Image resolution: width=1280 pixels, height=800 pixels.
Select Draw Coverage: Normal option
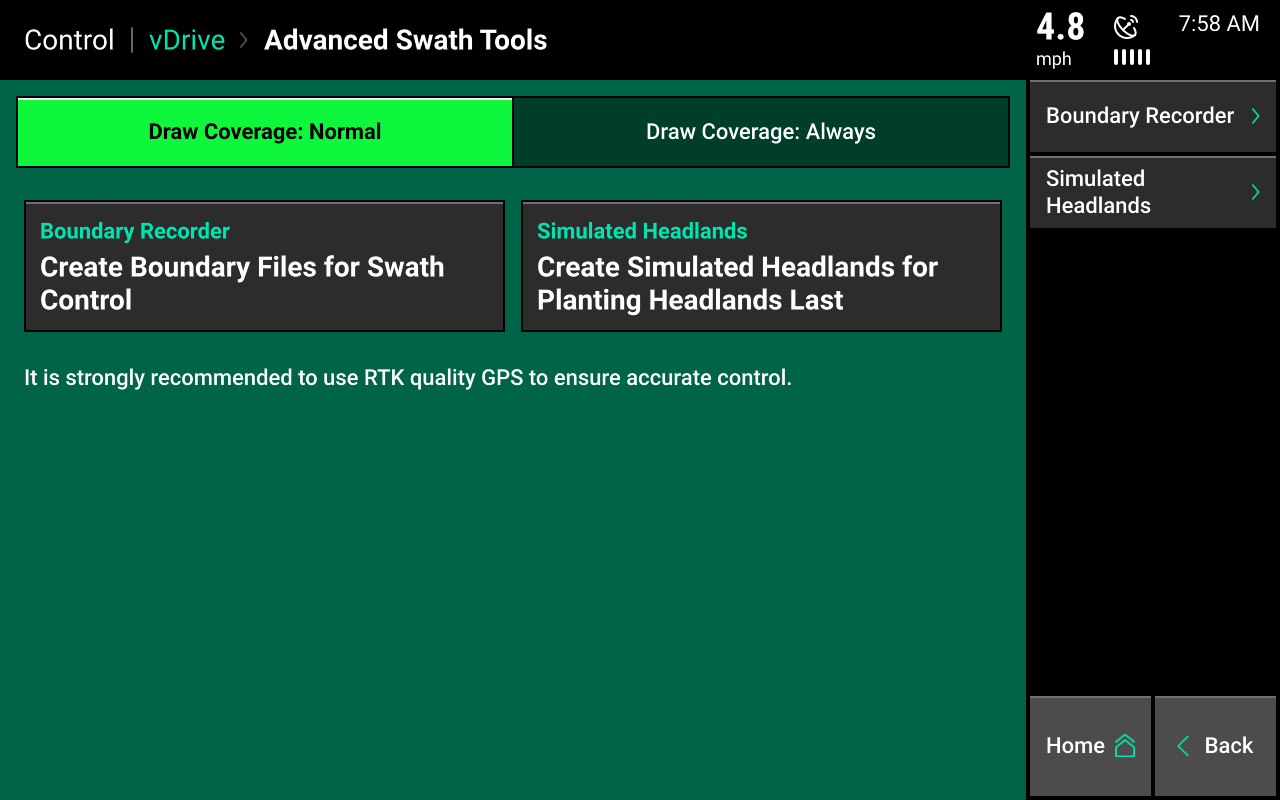coord(265,132)
